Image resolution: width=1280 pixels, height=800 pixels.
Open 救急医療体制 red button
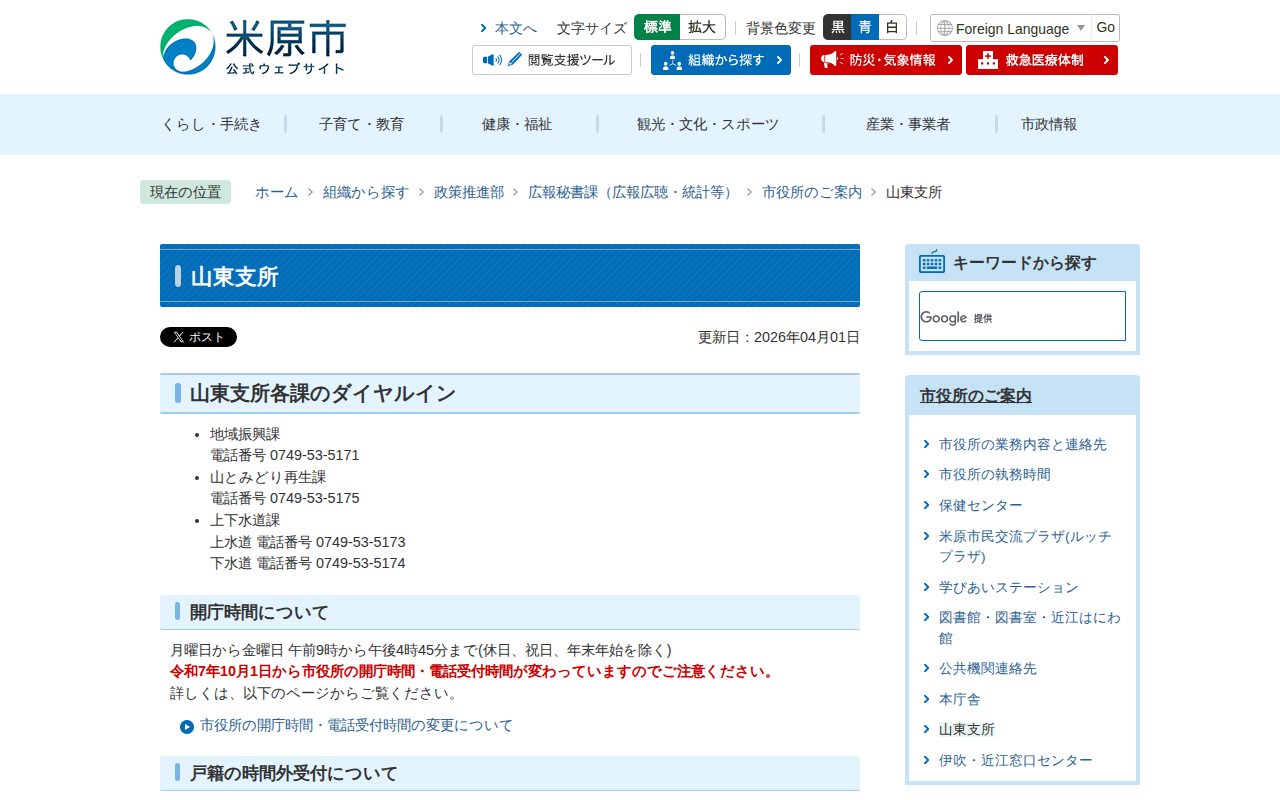click(x=1042, y=60)
